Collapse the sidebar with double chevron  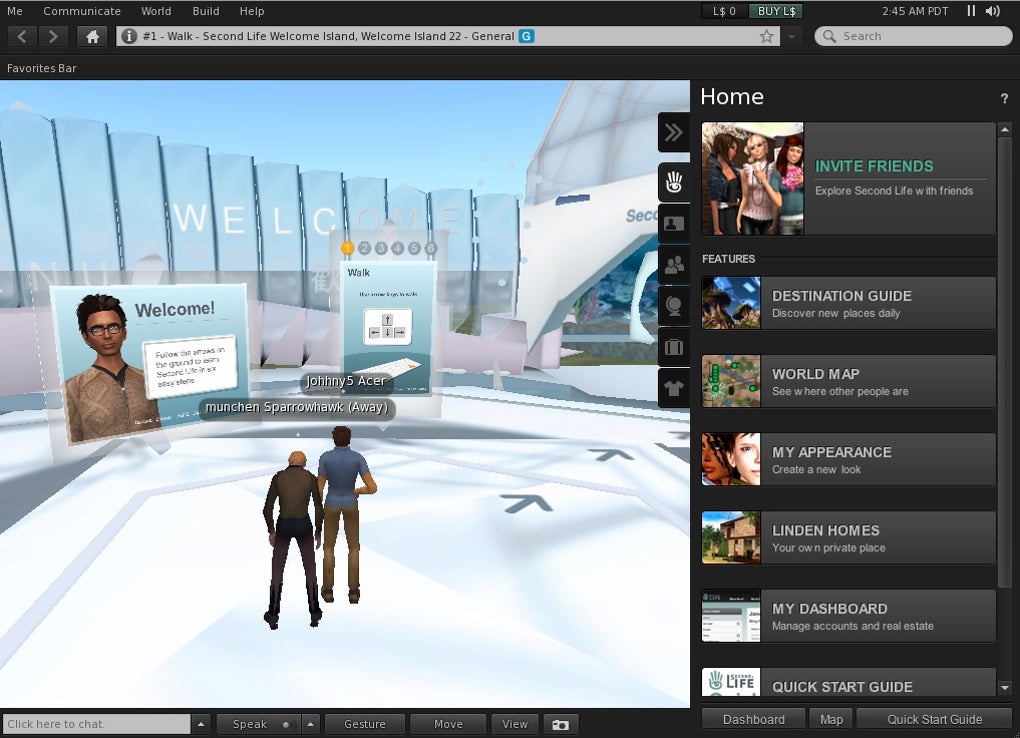tap(674, 132)
